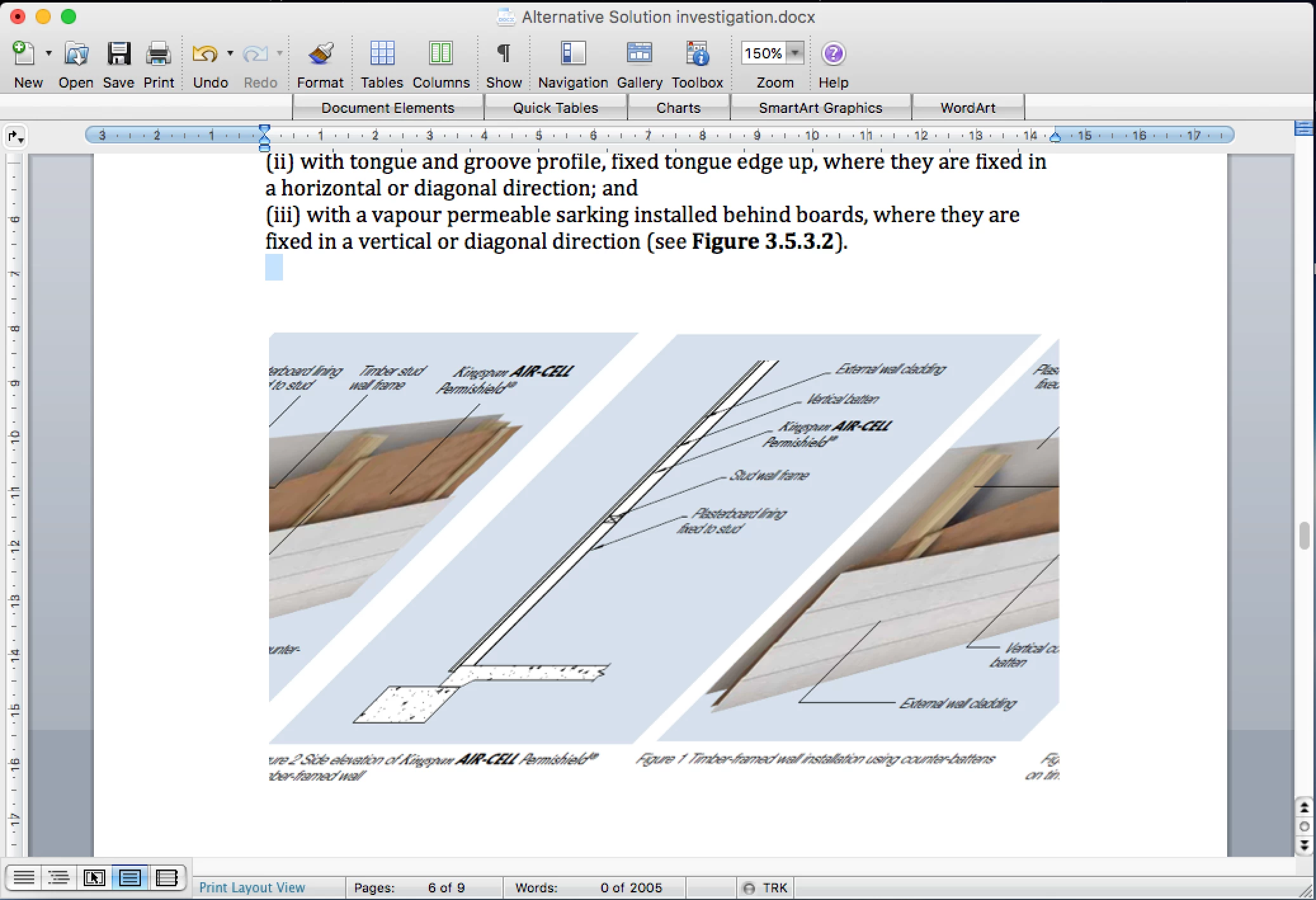
Task: Expand the Undo history dropdown arrow
Action: 230,54
